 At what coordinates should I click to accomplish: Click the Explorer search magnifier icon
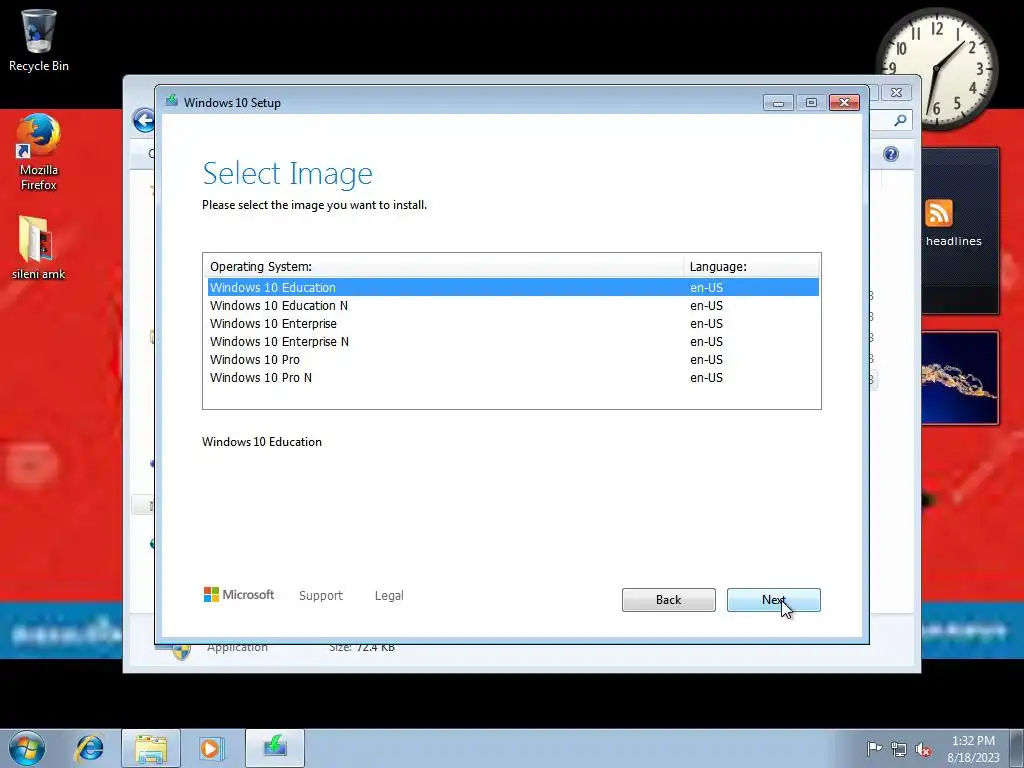[900, 120]
